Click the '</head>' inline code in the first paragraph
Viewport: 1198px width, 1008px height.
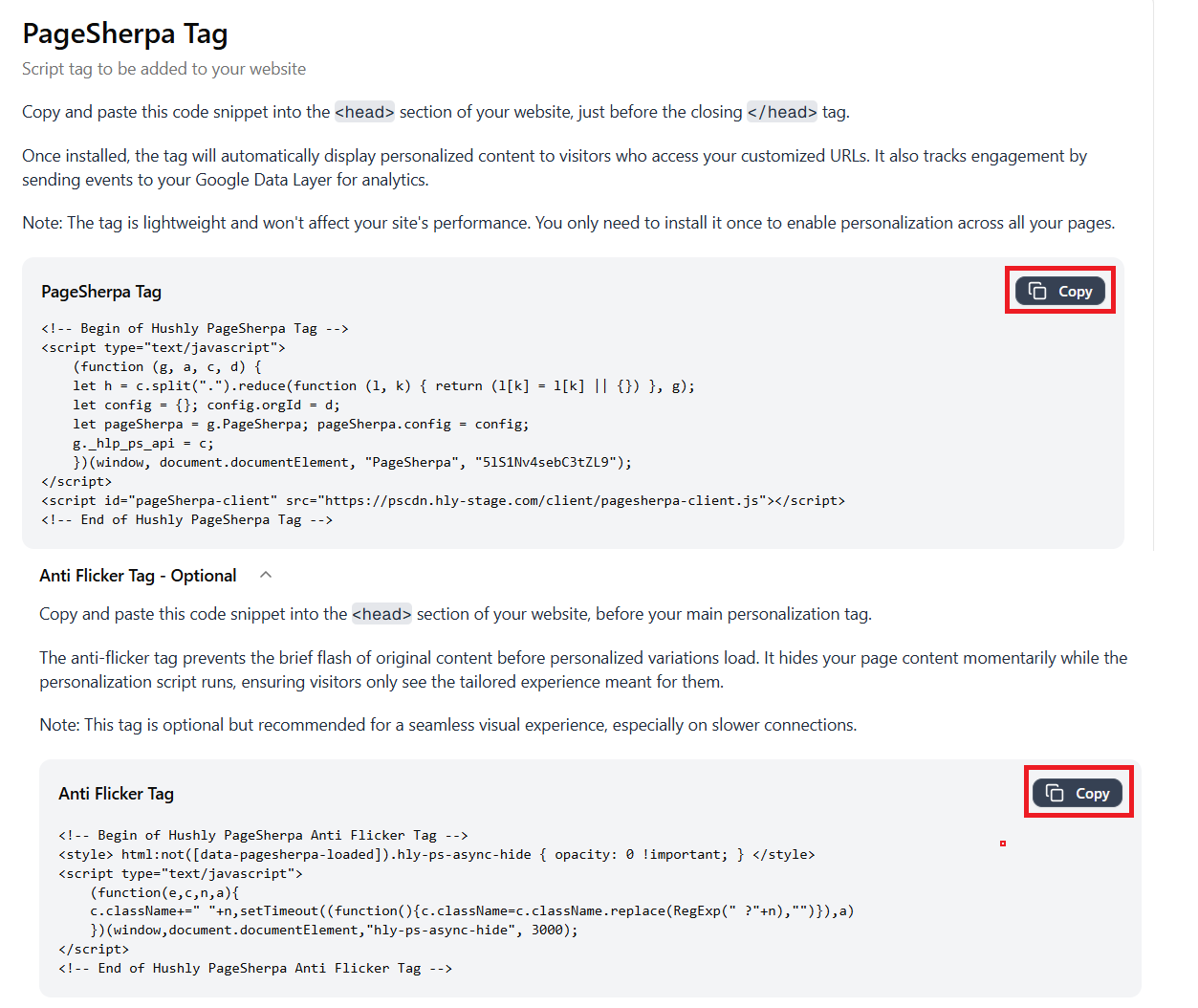782,112
